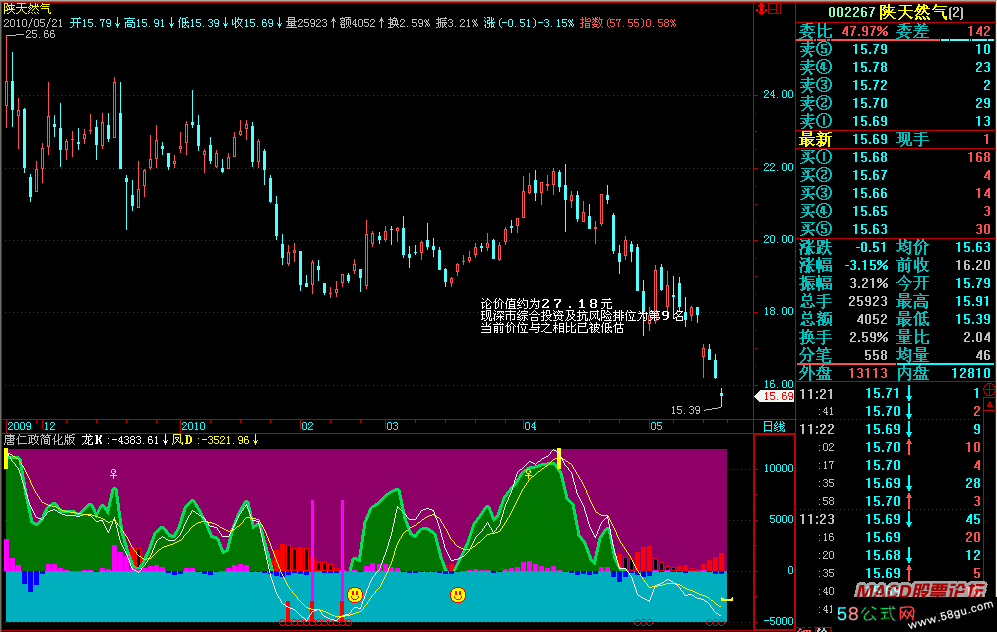
Task: Click date axis label 2010
Action: point(193,426)
